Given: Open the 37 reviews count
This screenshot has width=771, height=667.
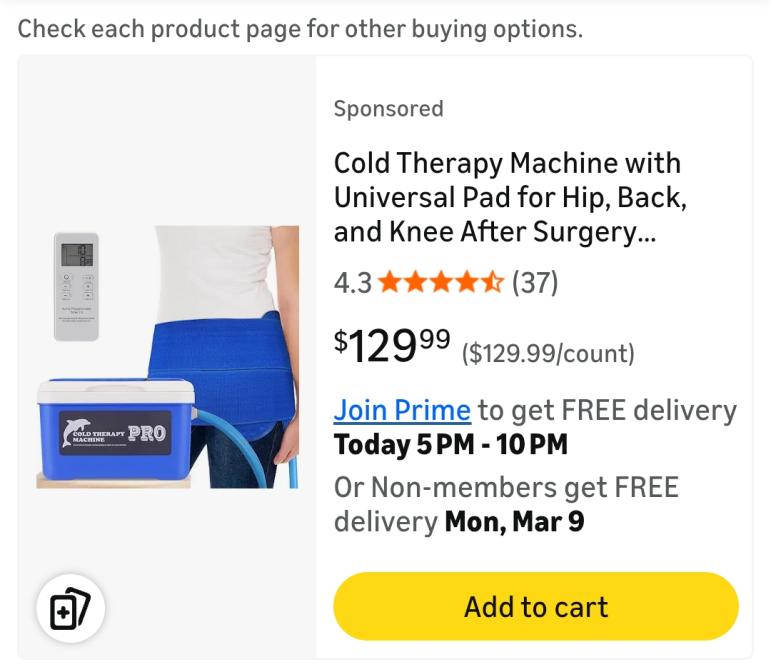Looking at the screenshot, I should coord(534,283).
